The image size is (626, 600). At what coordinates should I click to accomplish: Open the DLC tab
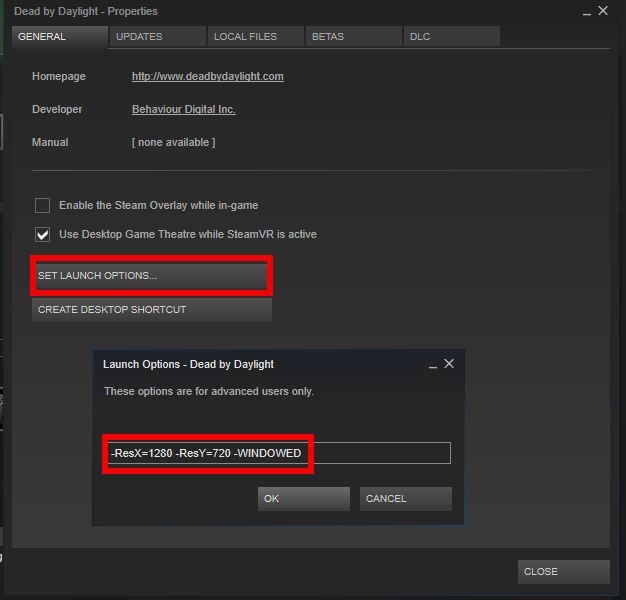tap(452, 37)
